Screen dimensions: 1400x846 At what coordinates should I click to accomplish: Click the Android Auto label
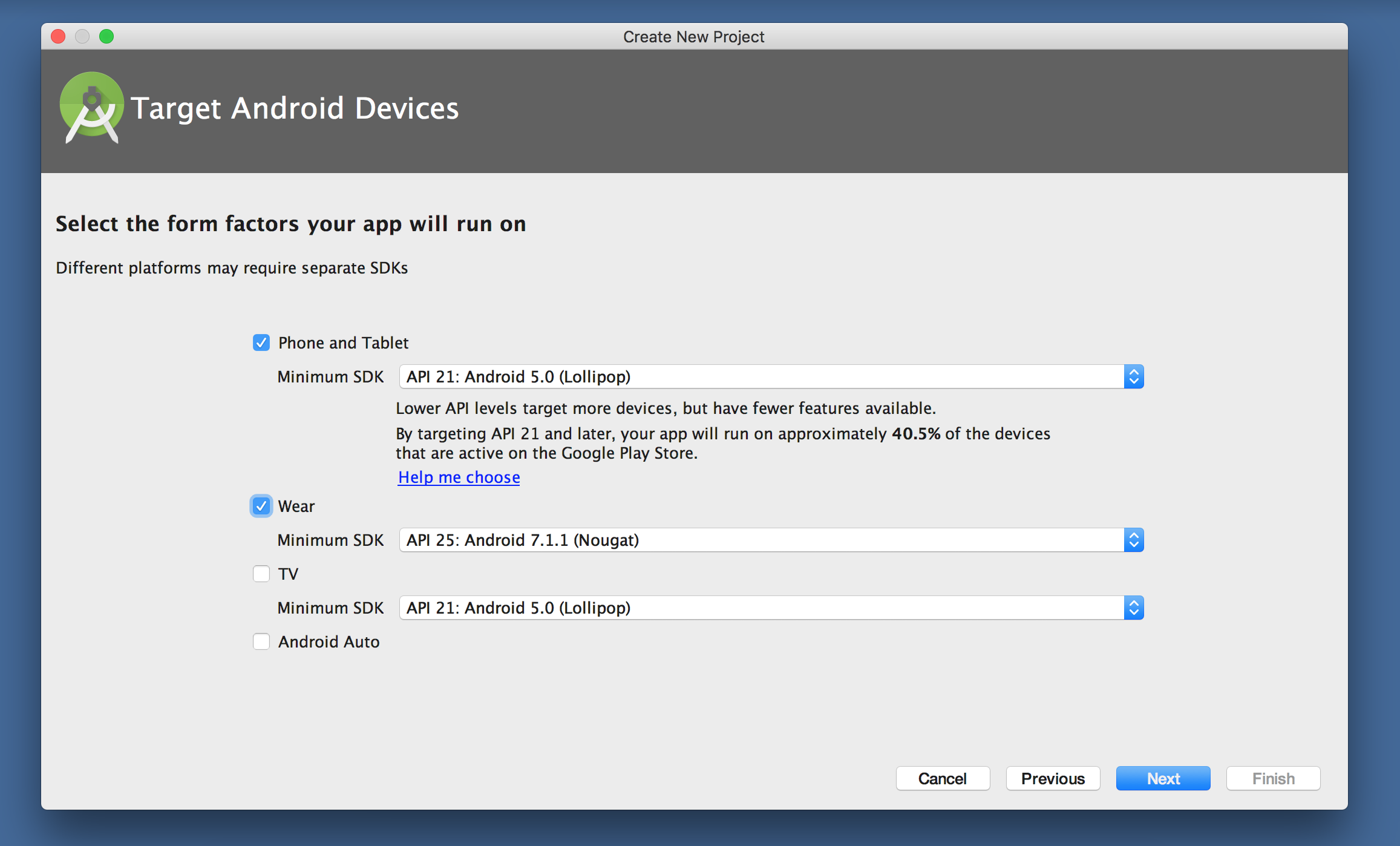pos(329,641)
